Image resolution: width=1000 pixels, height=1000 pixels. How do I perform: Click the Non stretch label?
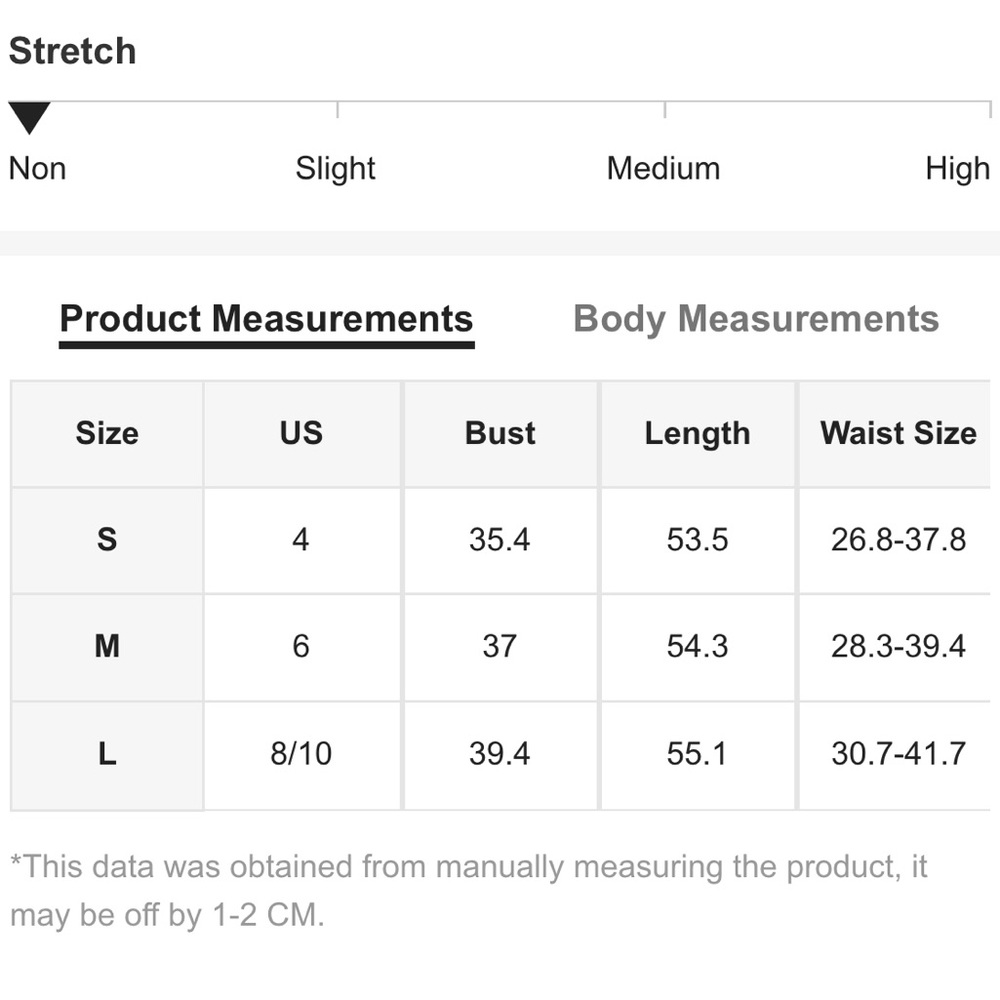coord(38,169)
